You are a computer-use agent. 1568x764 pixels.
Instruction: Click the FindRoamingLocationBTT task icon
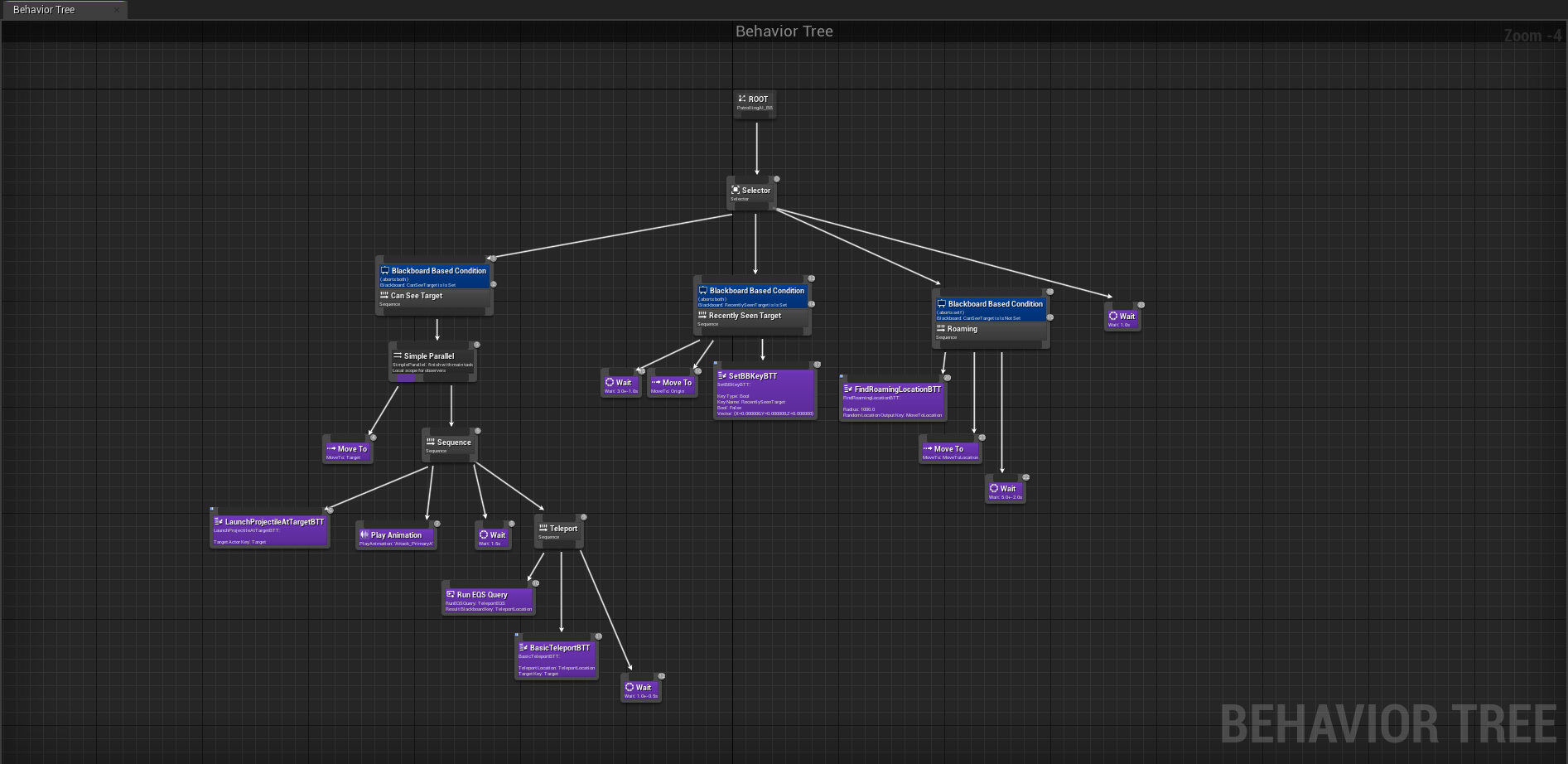click(x=848, y=389)
